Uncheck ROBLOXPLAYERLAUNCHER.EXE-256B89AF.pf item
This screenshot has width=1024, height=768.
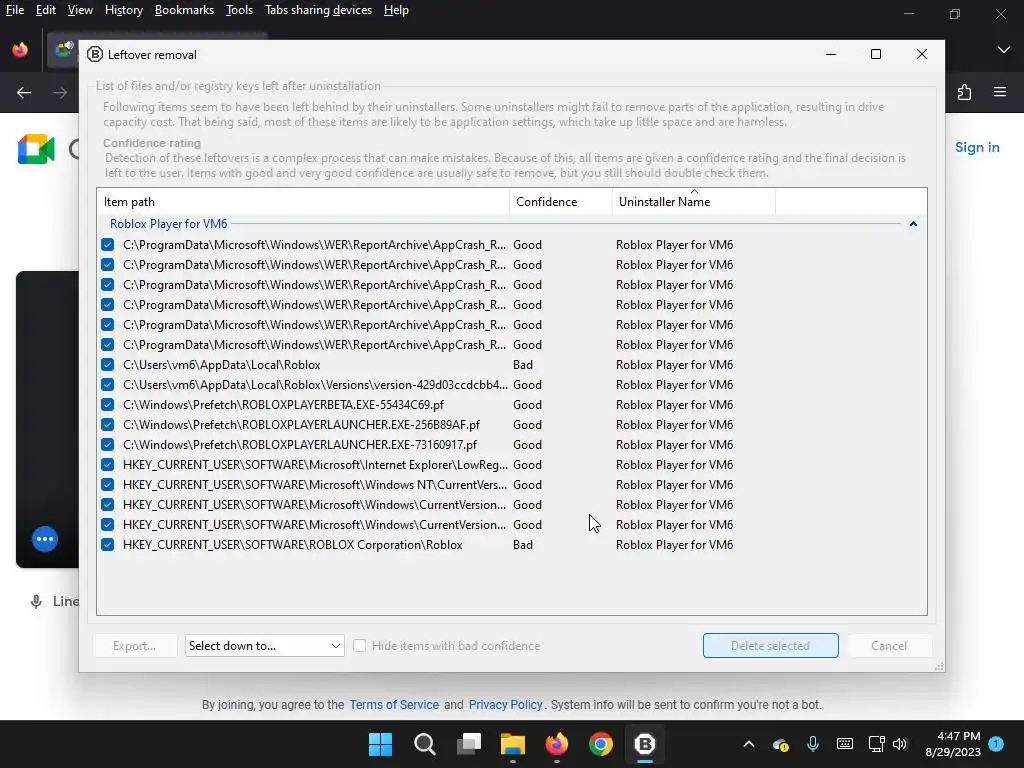point(108,424)
